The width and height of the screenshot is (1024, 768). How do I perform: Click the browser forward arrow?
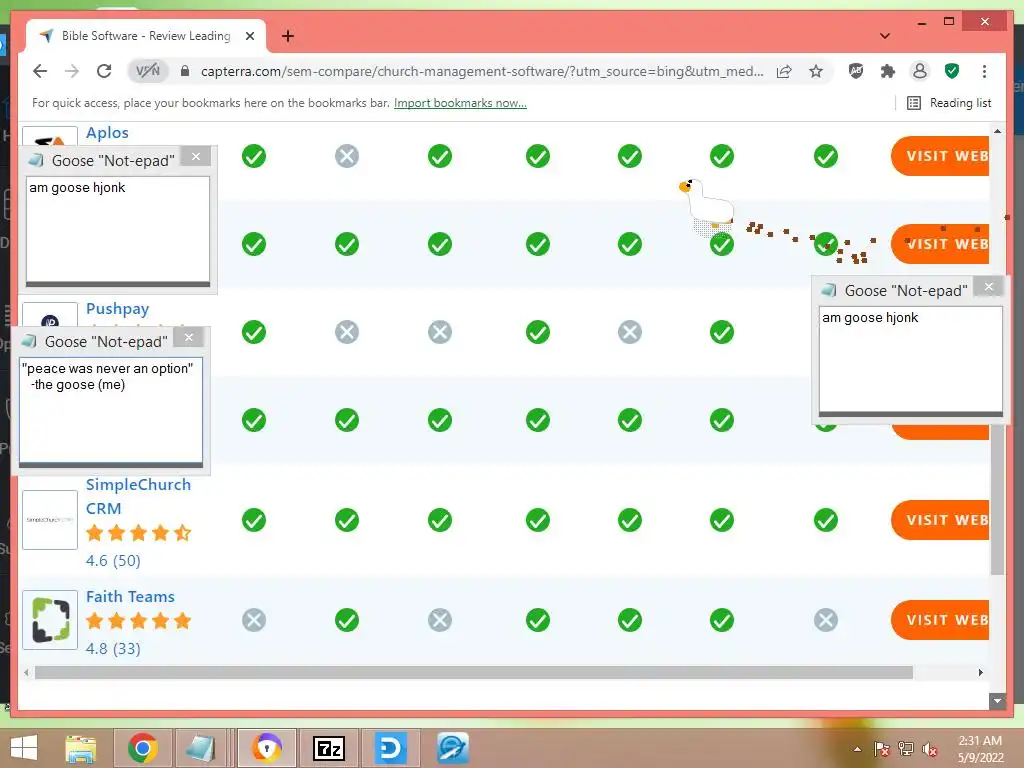click(72, 71)
